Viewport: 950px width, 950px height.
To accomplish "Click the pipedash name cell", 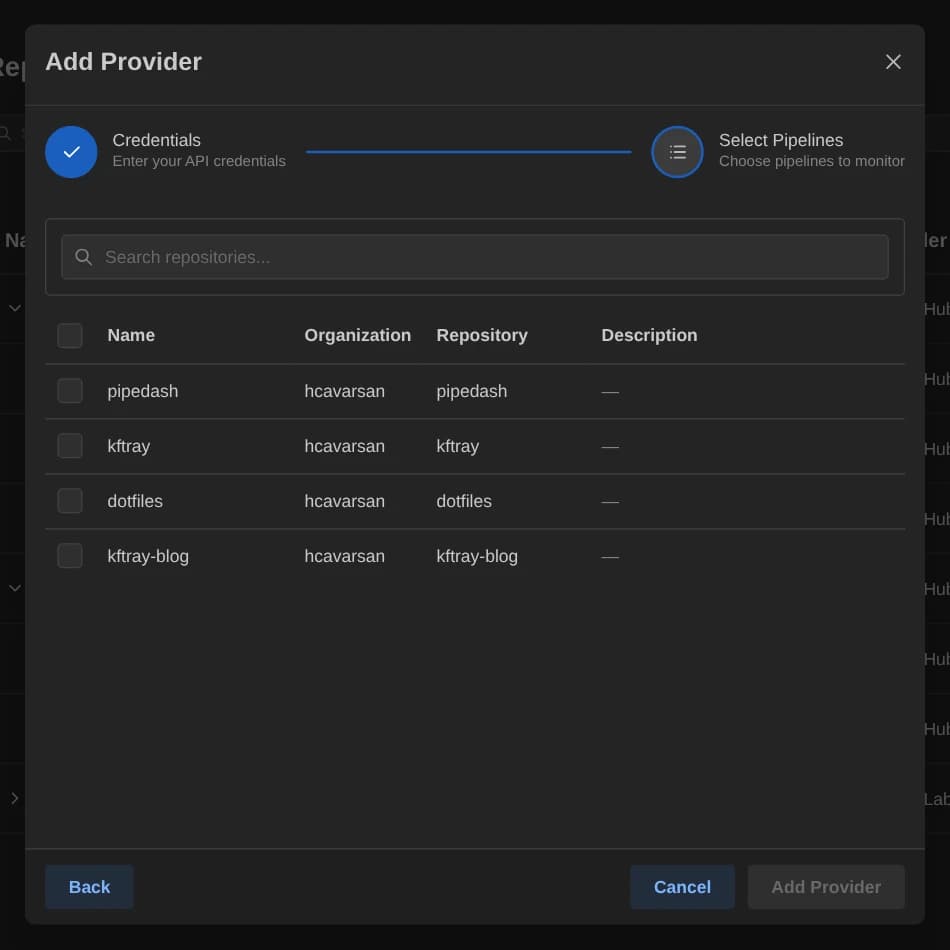I will 143,391.
